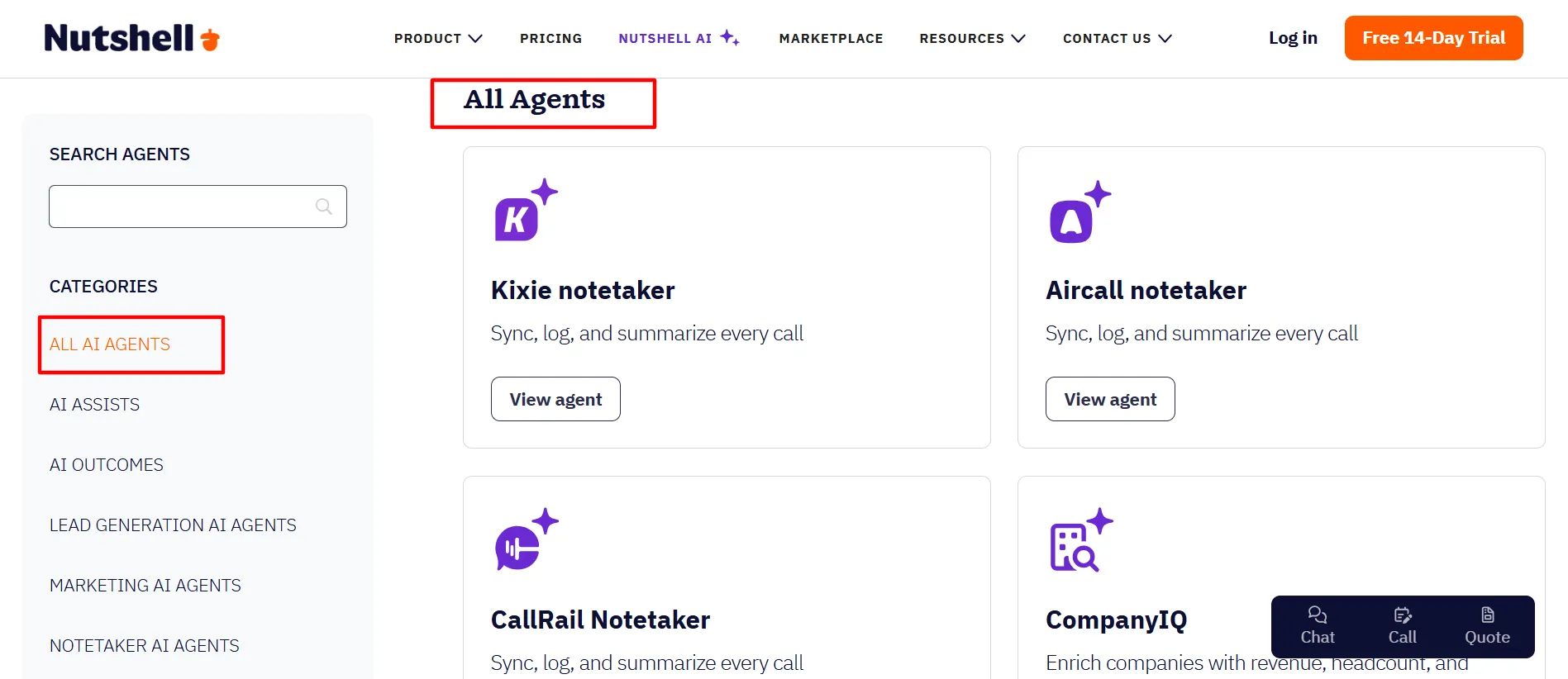Start the Free 14-Day Trial

pyautogui.click(x=1433, y=38)
